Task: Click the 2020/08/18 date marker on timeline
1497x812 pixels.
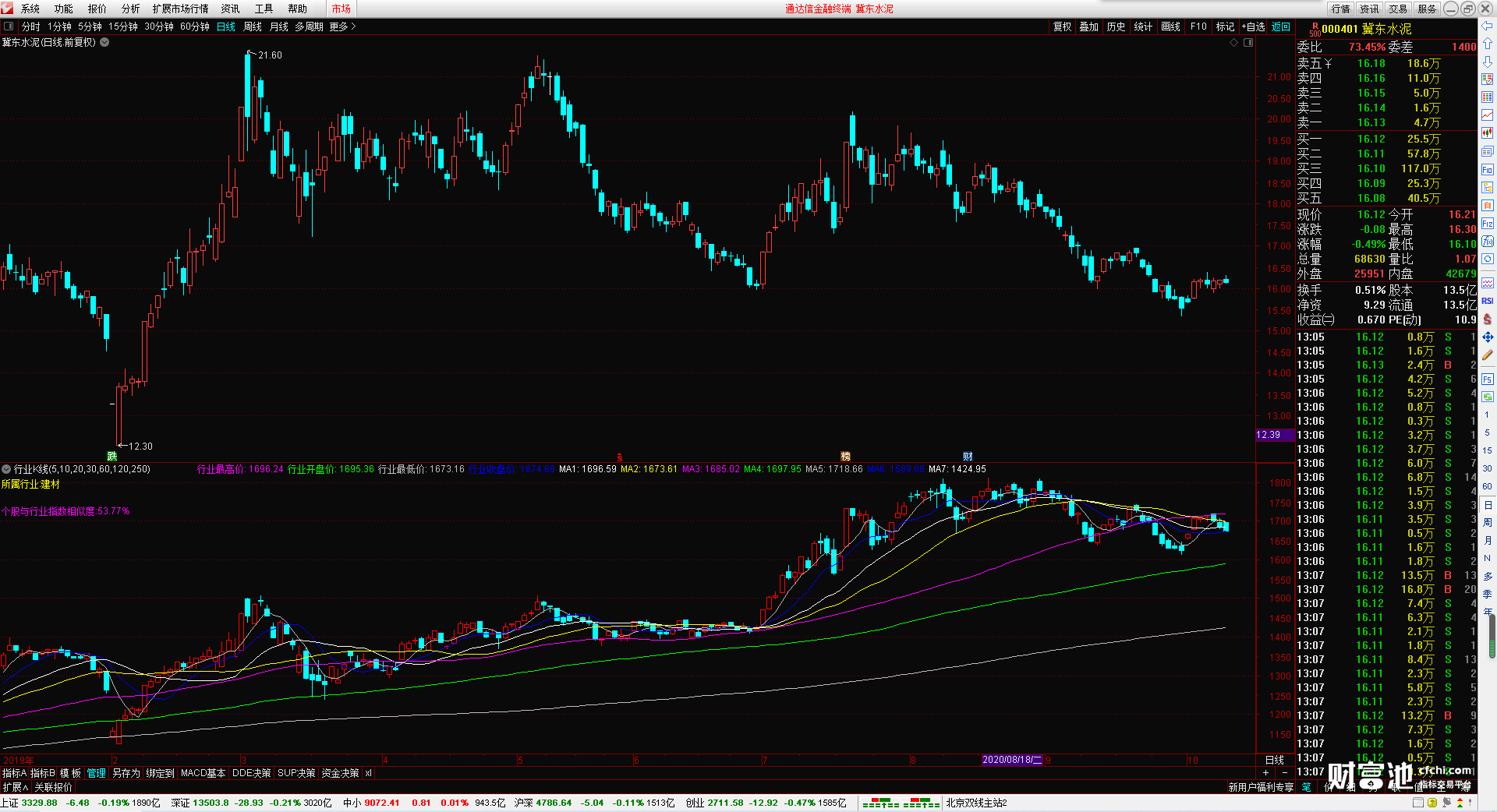Action: tap(1012, 760)
